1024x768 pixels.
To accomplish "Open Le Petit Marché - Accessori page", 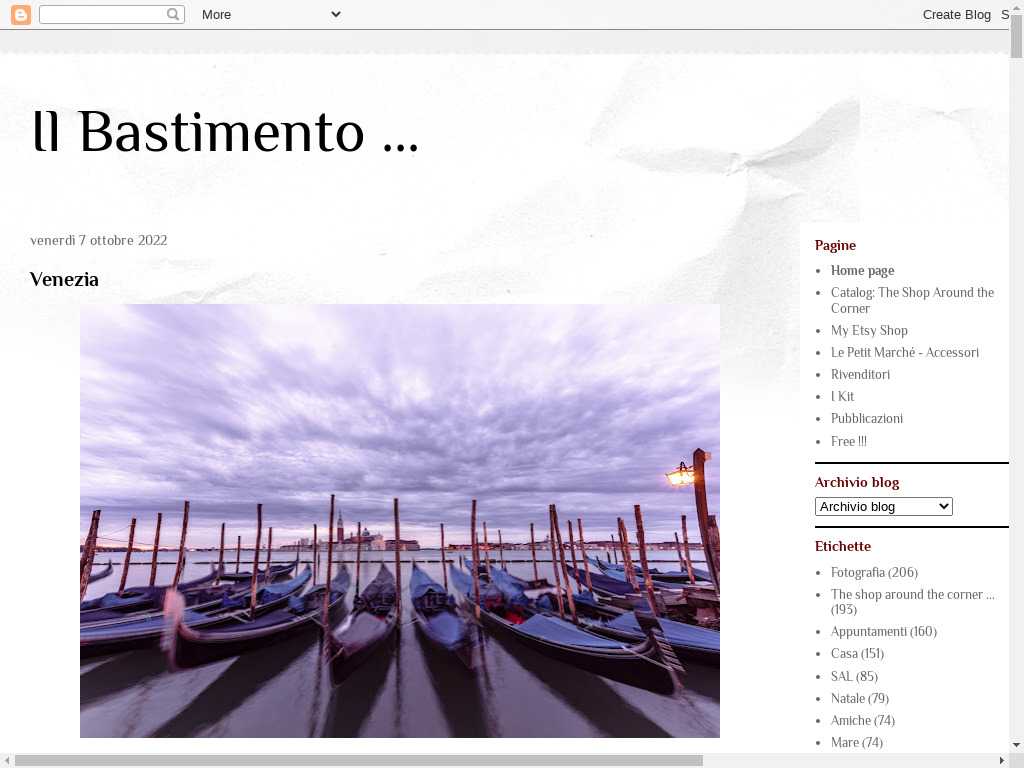I will (x=904, y=353).
